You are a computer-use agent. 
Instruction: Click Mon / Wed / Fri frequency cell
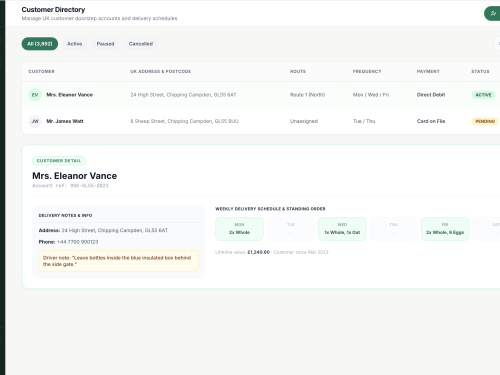[371, 95]
